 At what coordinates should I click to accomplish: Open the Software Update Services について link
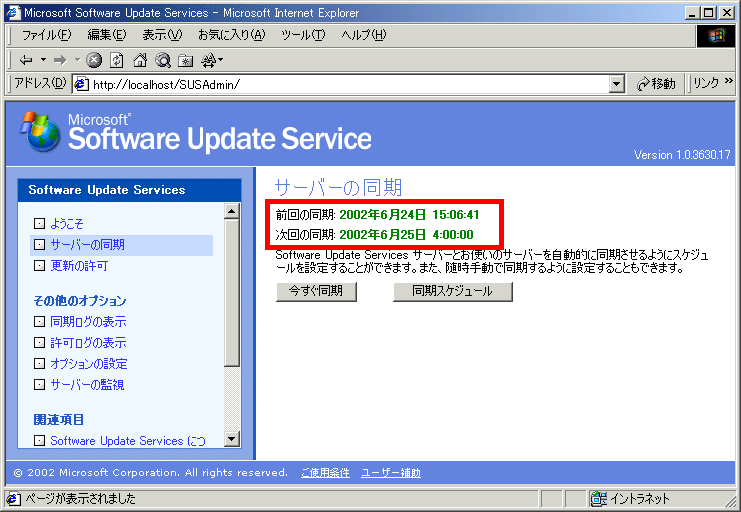pos(128,441)
